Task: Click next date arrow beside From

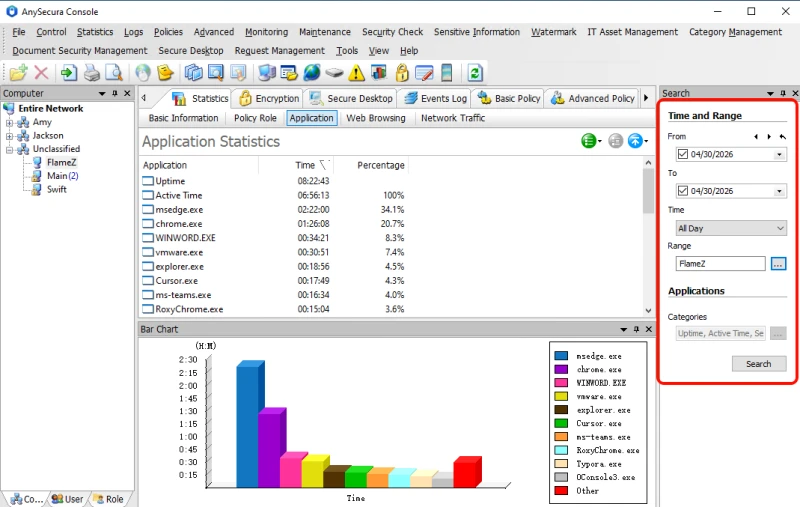Action: tap(769, 137)
